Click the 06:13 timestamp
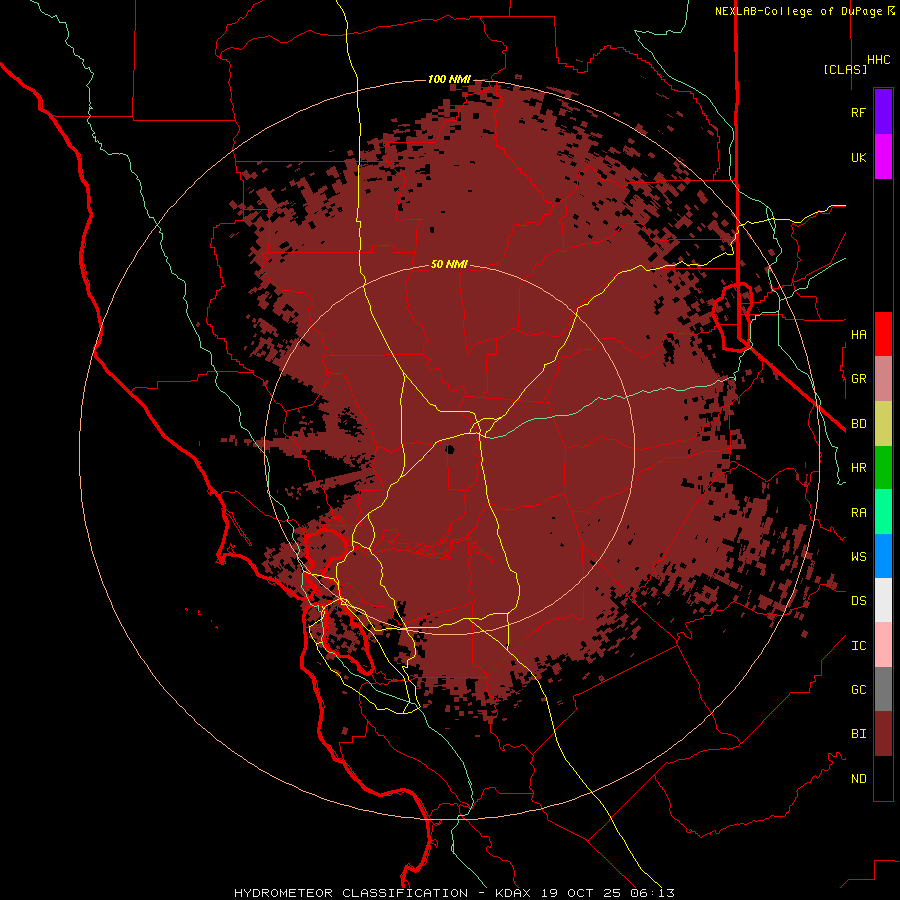This screenshot has width=900, height=900. coord(652,893)
